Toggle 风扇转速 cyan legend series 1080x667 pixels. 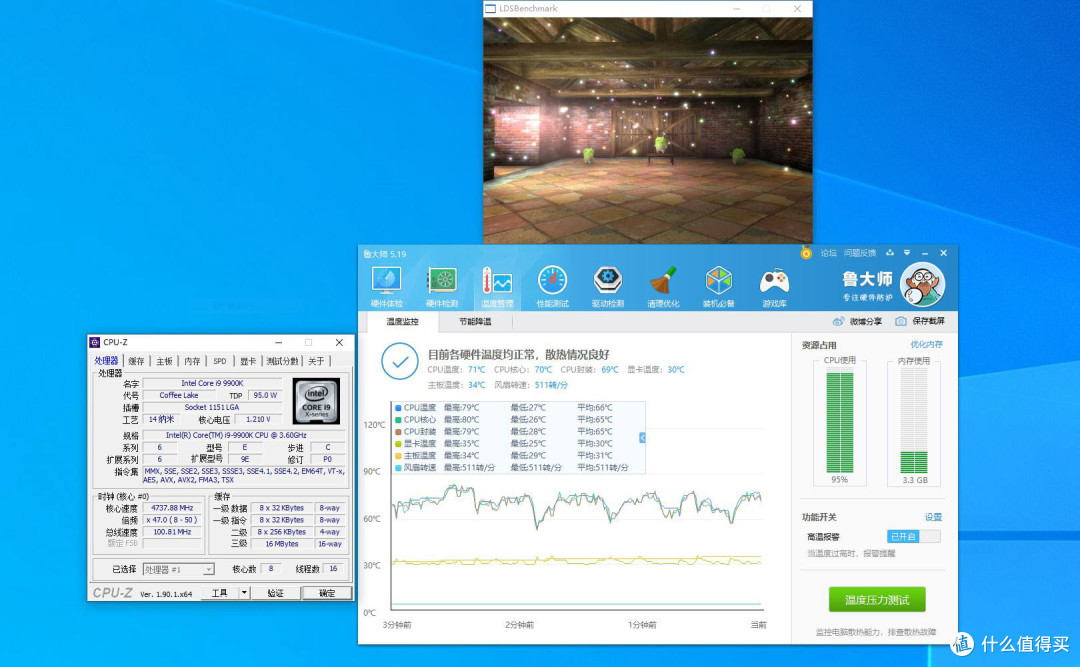point(398,467)
